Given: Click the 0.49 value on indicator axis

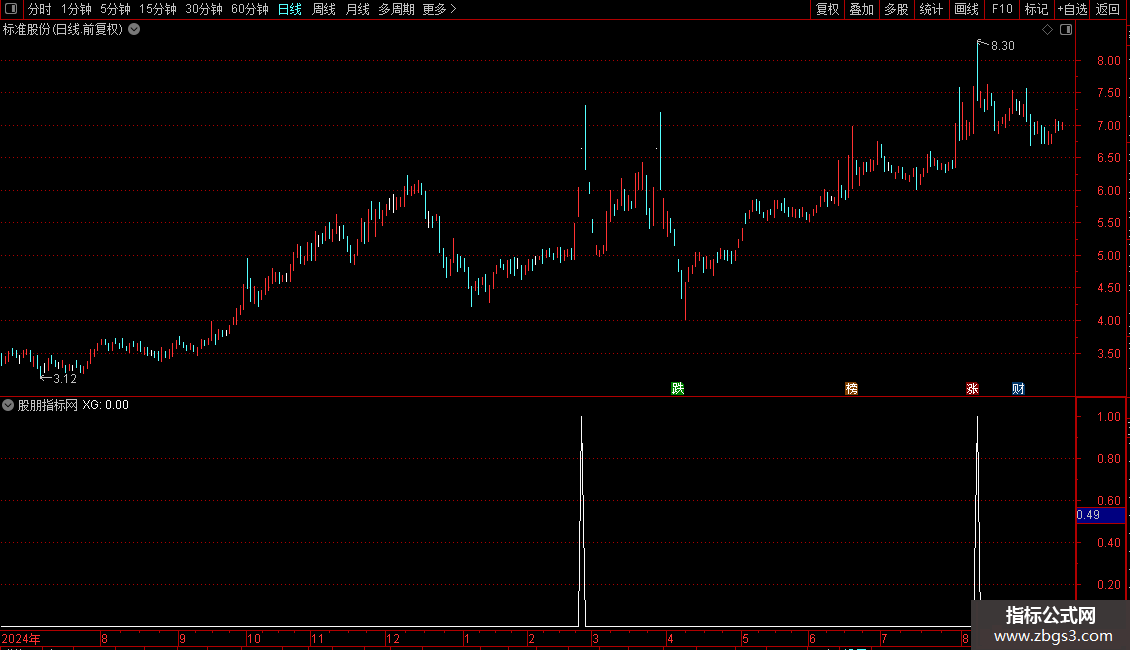Looking at the screenshot, I should pyautogui.click(x=1088, y=515).
